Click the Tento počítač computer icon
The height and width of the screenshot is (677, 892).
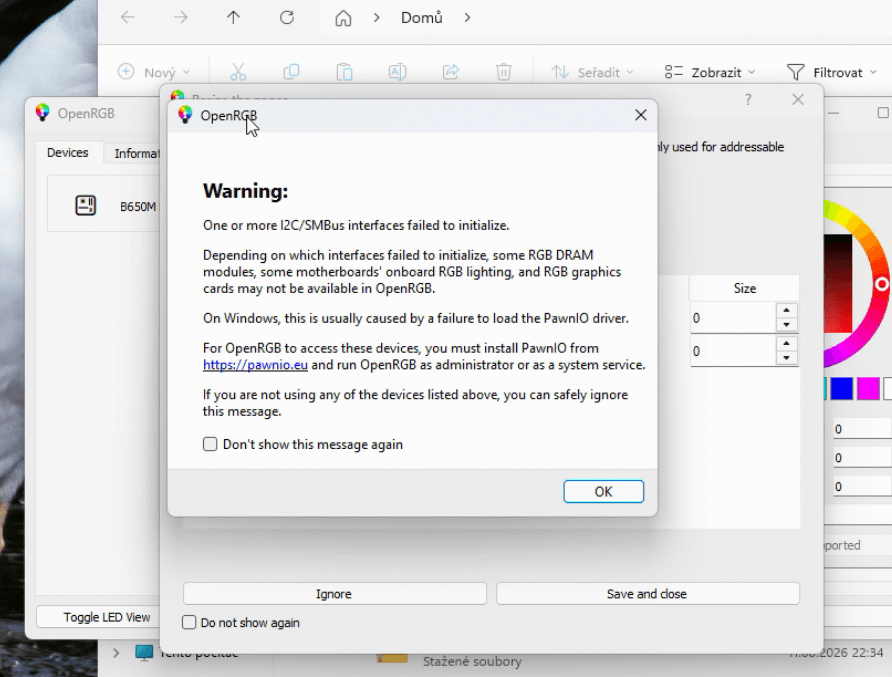[x=144, y=653]
